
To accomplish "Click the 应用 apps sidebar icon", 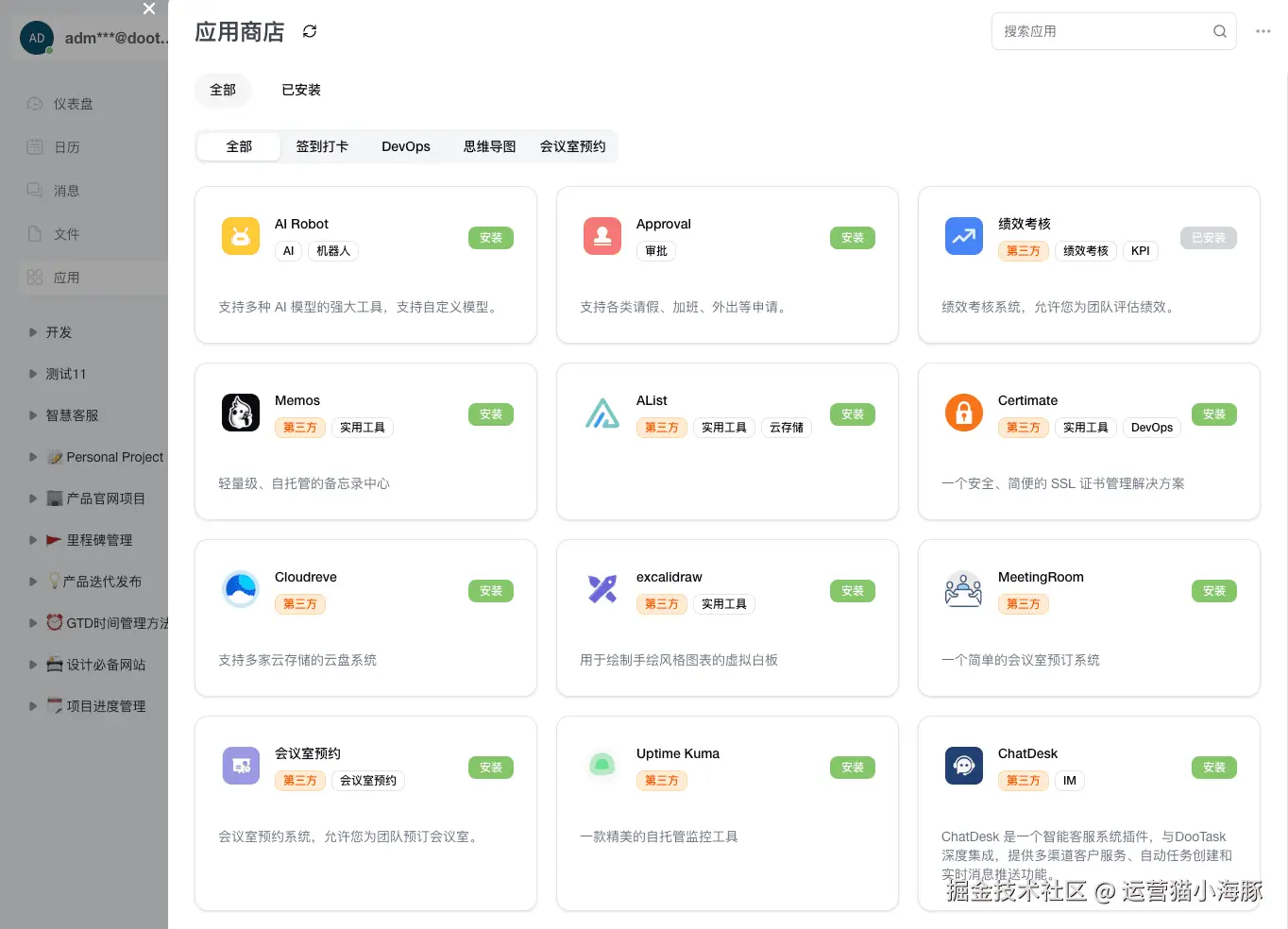I will 35,278.
